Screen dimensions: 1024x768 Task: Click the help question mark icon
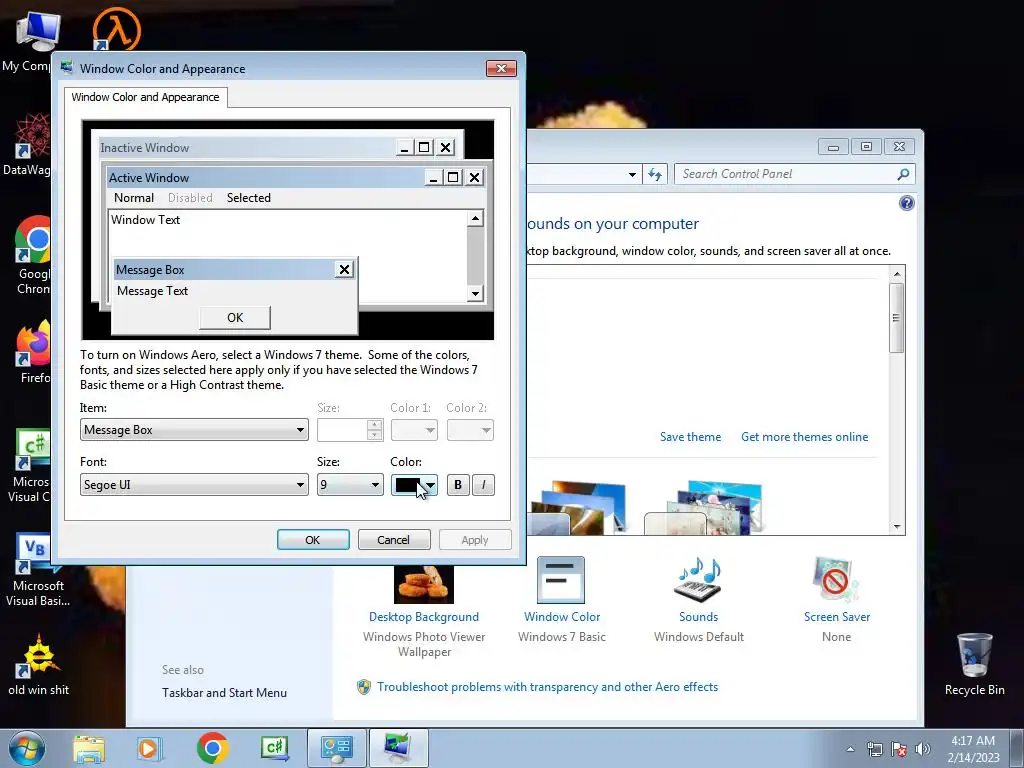point(906,203)
